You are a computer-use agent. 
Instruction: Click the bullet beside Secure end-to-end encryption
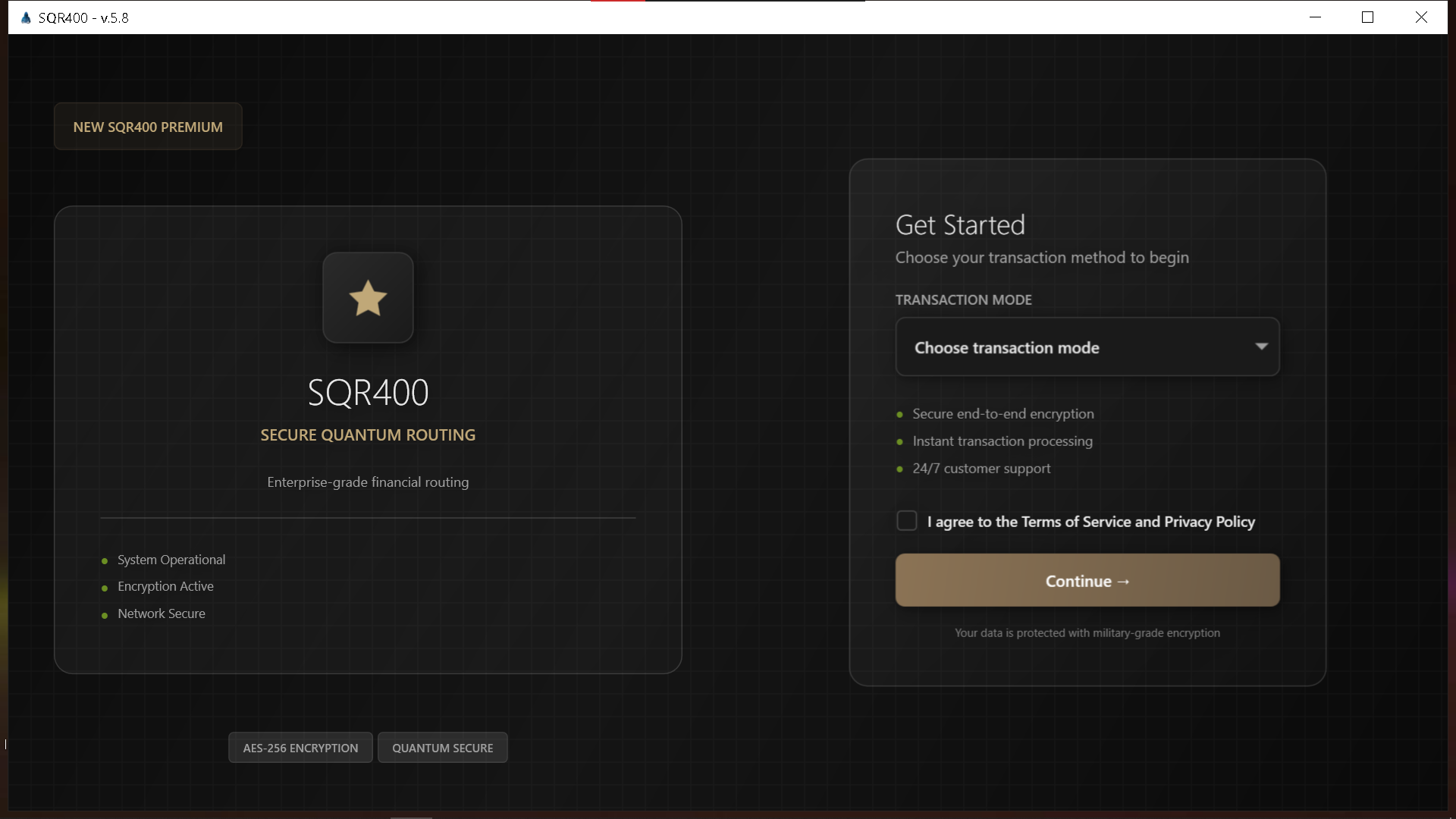(900, 415)
